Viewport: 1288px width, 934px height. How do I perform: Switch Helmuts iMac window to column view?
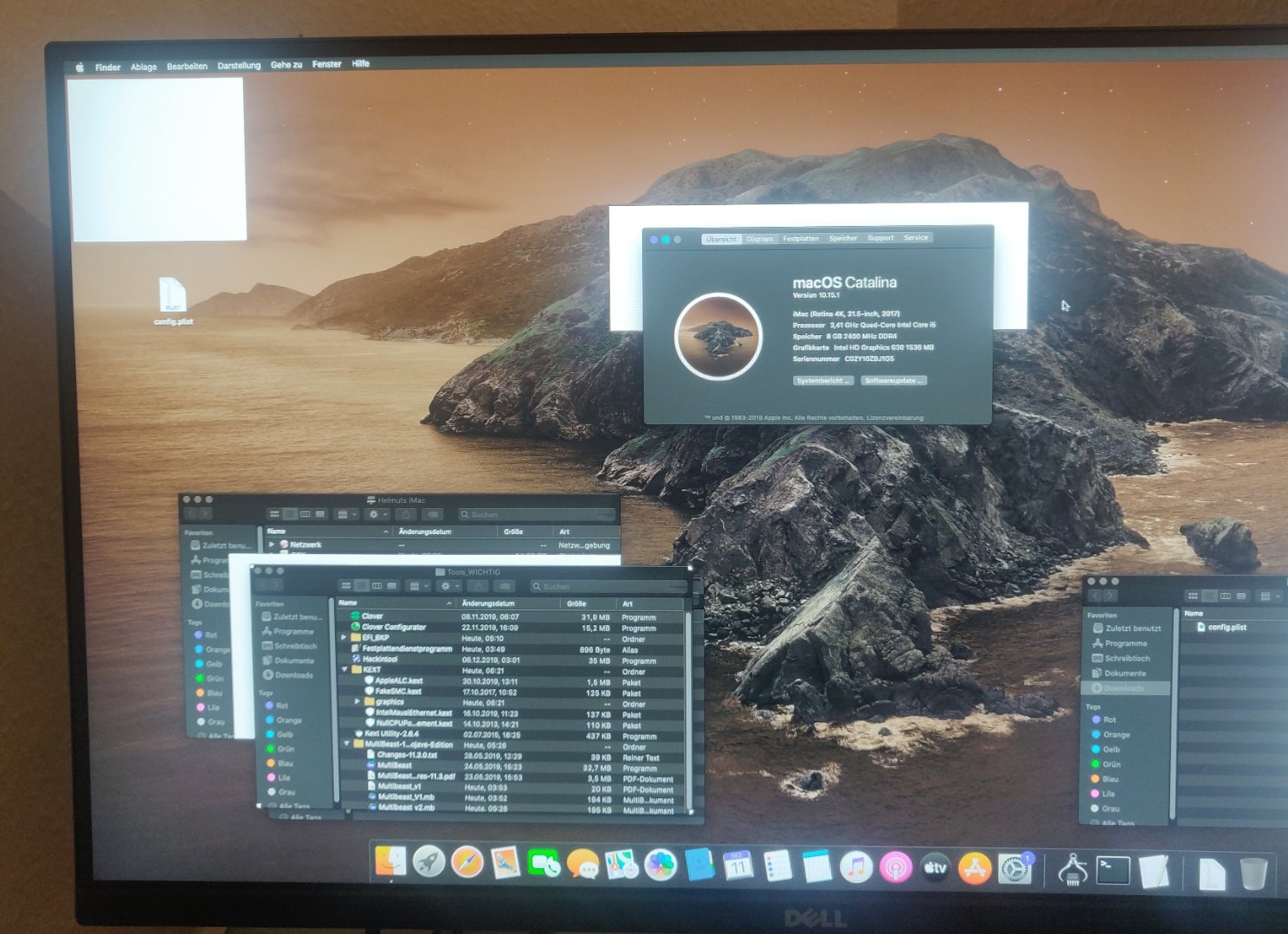click(x=306, y=514)
